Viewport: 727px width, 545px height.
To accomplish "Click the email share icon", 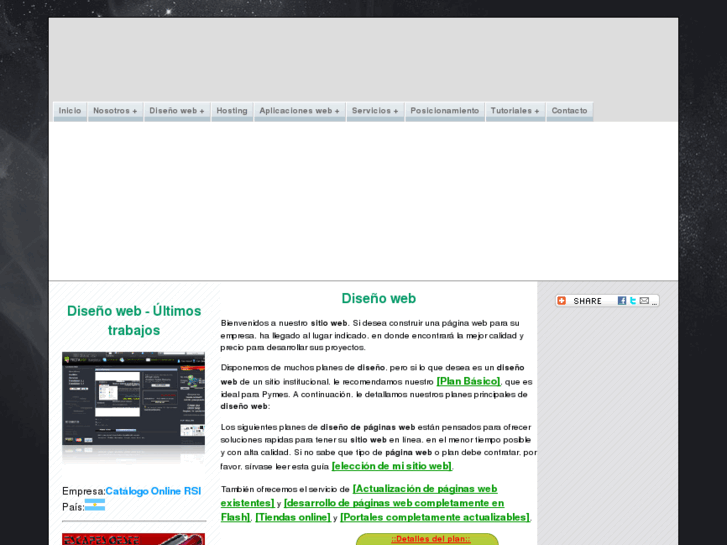I will (x=644, y=301).
